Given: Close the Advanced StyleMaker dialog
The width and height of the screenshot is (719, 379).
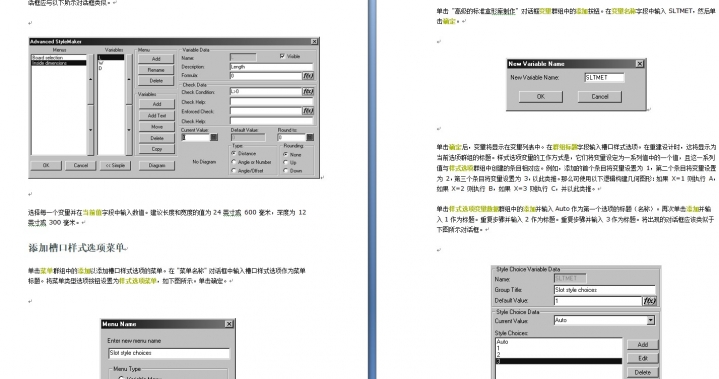Looking at the screenshot, I should [x=314, y=42].
